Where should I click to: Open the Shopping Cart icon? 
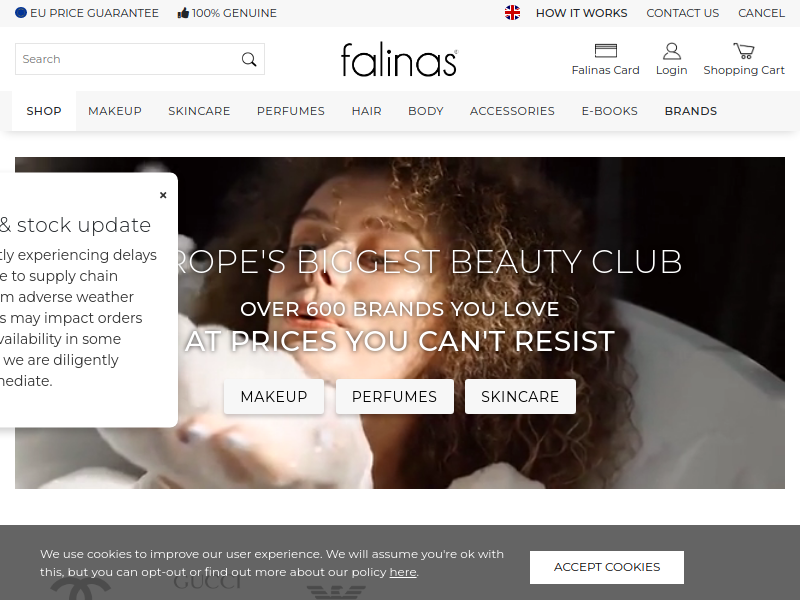[x=744, y=51]
